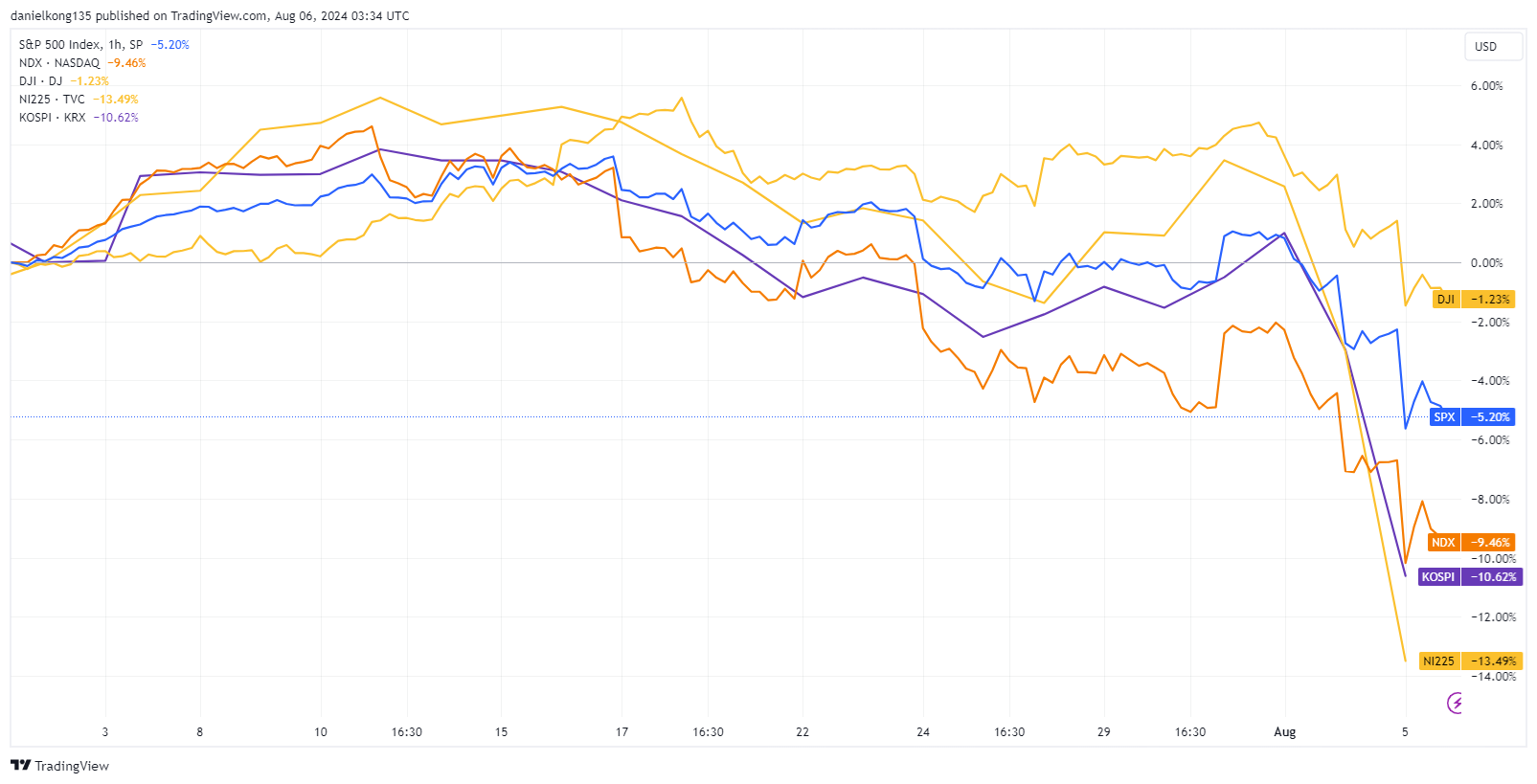The height and width of the screenshot is (784, 1537).
Task: Click the -14.00% label on price scale
Action: tap(1493, 677)
